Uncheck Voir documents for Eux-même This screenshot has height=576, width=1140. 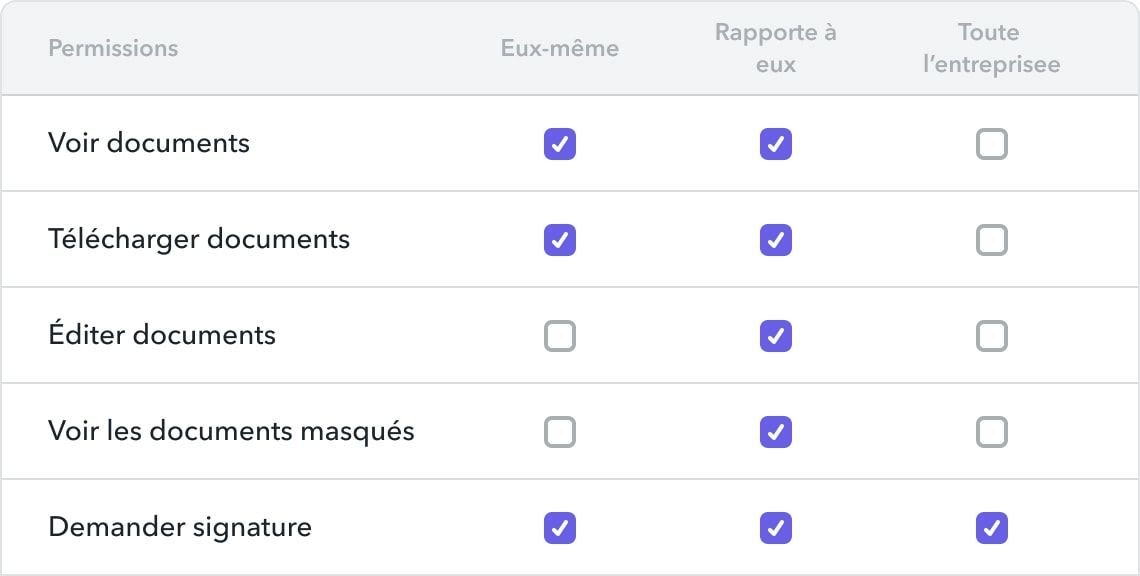[x=560, y=144]
